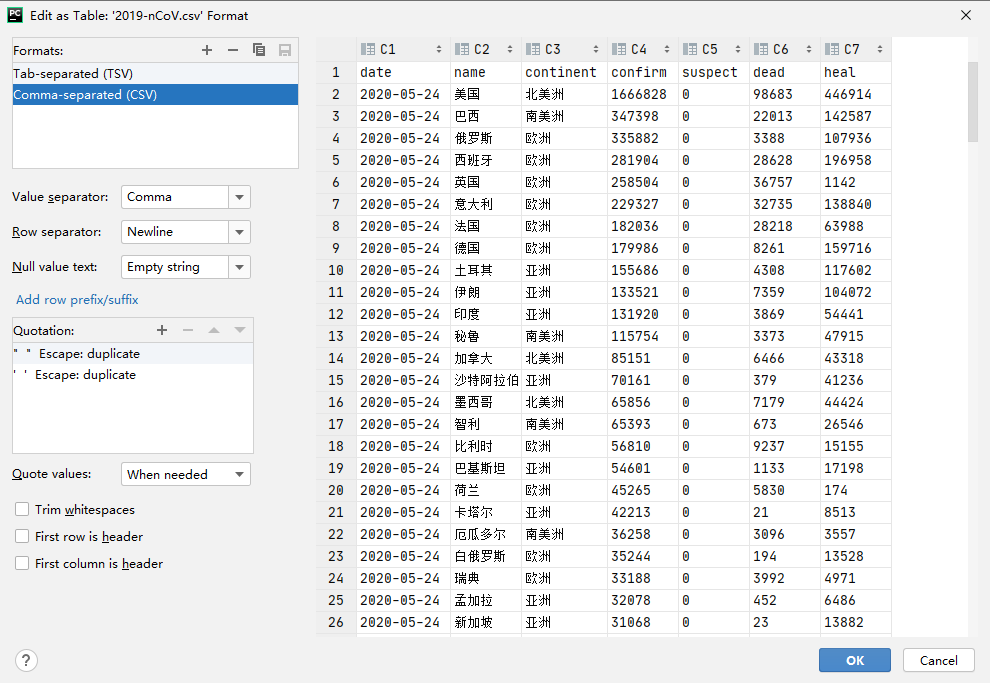Image resolution: width=990 pixels, height=683 pixels.
Task: Select row number 10 in preview table
Action: point(336,270)
